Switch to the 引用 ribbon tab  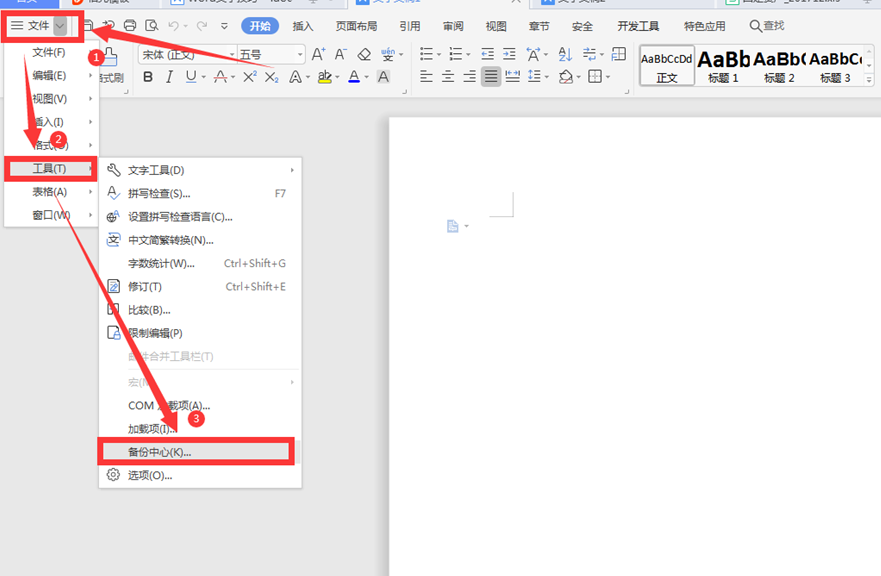pyautogui.click(x=410, y=26)
